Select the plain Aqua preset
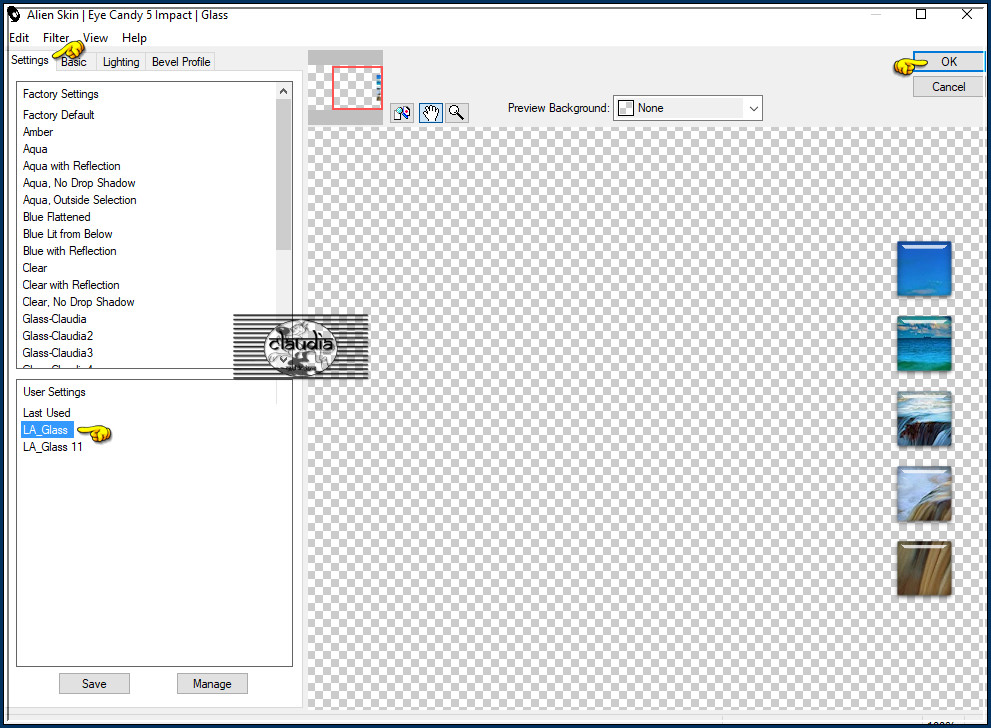The width and height of the screenshot is (991, 728). pos(35,149)
